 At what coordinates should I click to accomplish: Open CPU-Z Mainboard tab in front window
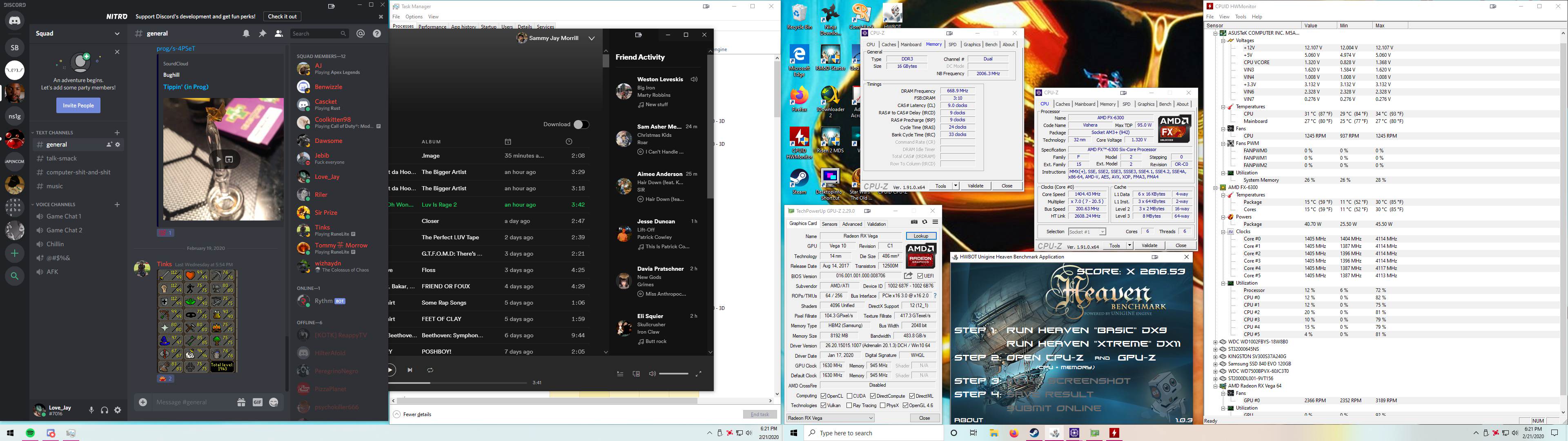pyautogui.click(x=1085, y=104)
